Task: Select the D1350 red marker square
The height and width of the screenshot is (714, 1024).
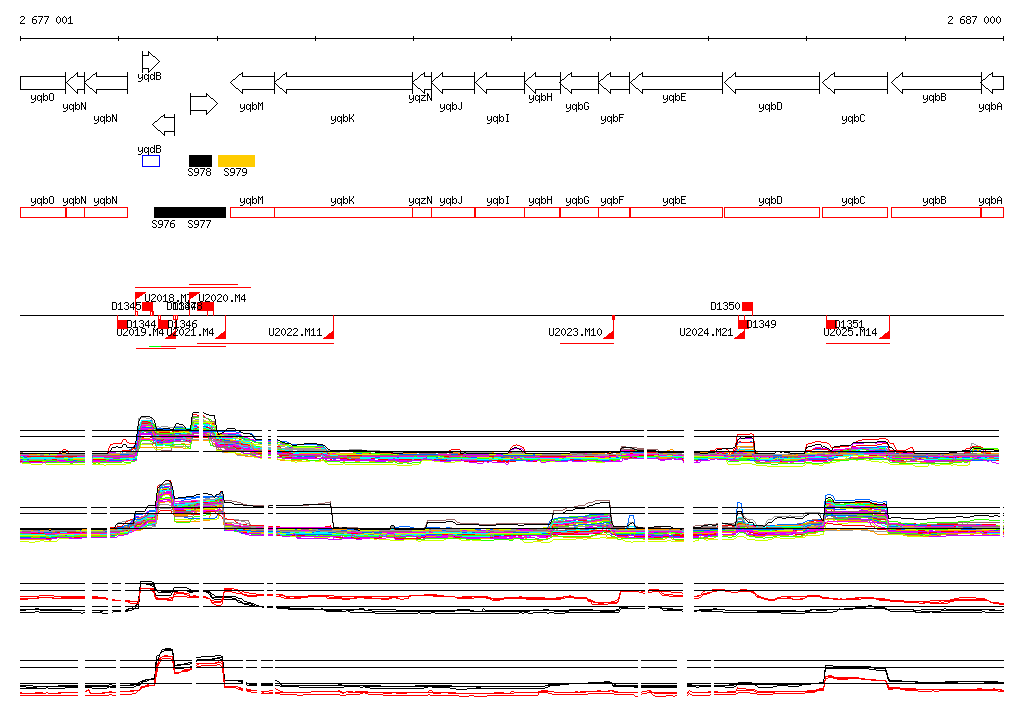Action: click(x=748, y=306)
